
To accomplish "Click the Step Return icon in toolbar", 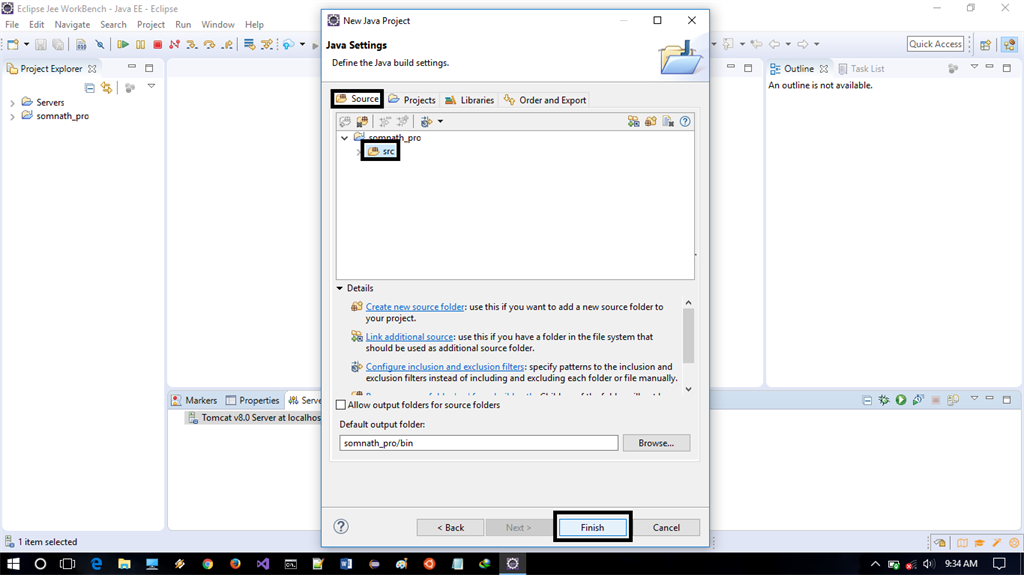I will [227, 44].
